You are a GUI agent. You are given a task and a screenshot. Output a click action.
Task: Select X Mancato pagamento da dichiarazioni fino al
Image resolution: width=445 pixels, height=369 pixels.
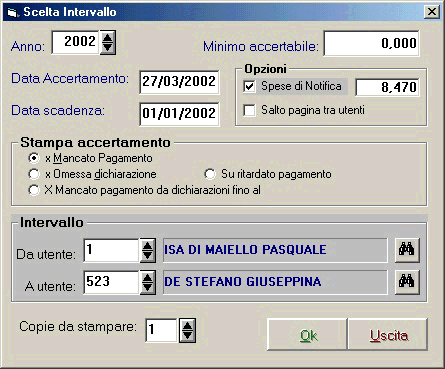tap(34, 190)
